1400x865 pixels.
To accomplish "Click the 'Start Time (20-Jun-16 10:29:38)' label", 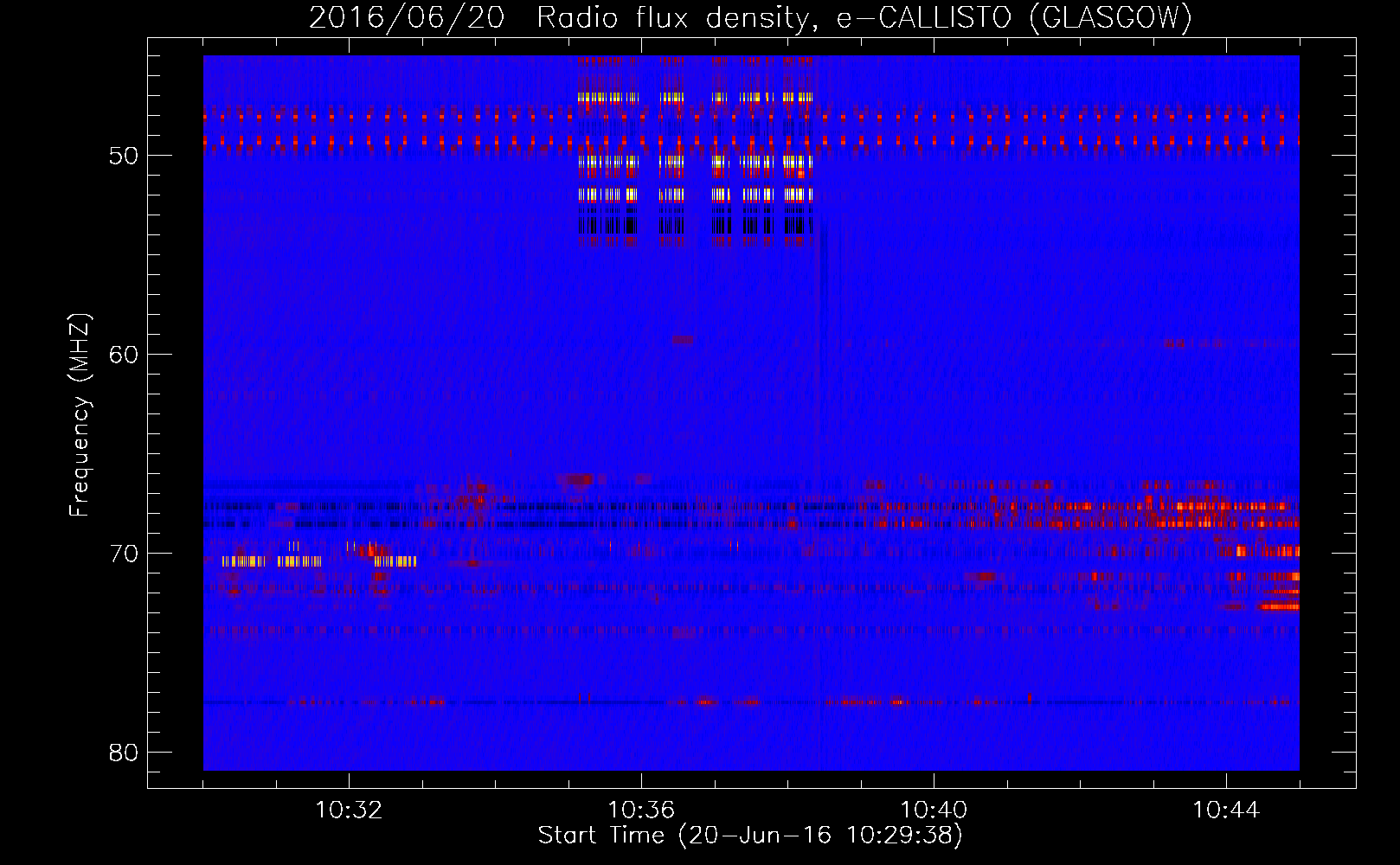I will click(750, 836).
